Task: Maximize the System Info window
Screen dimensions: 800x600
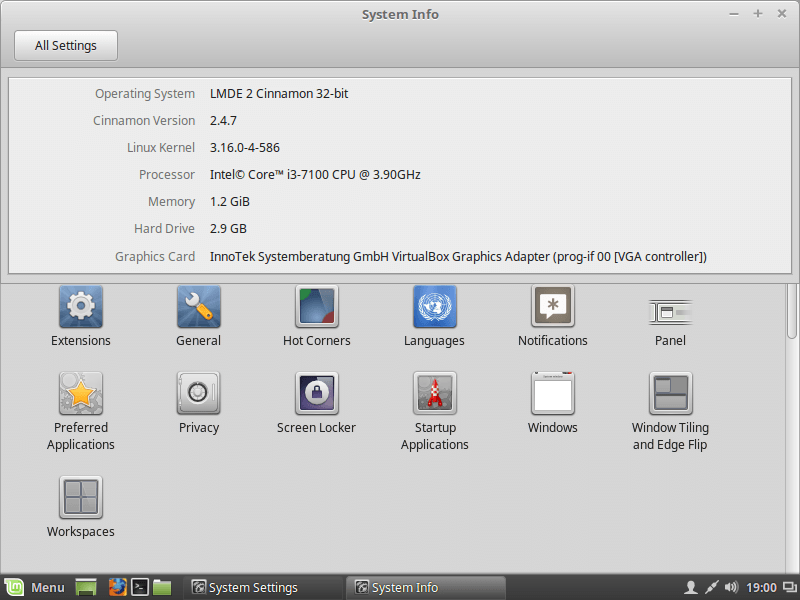Action: pos(758,14)
